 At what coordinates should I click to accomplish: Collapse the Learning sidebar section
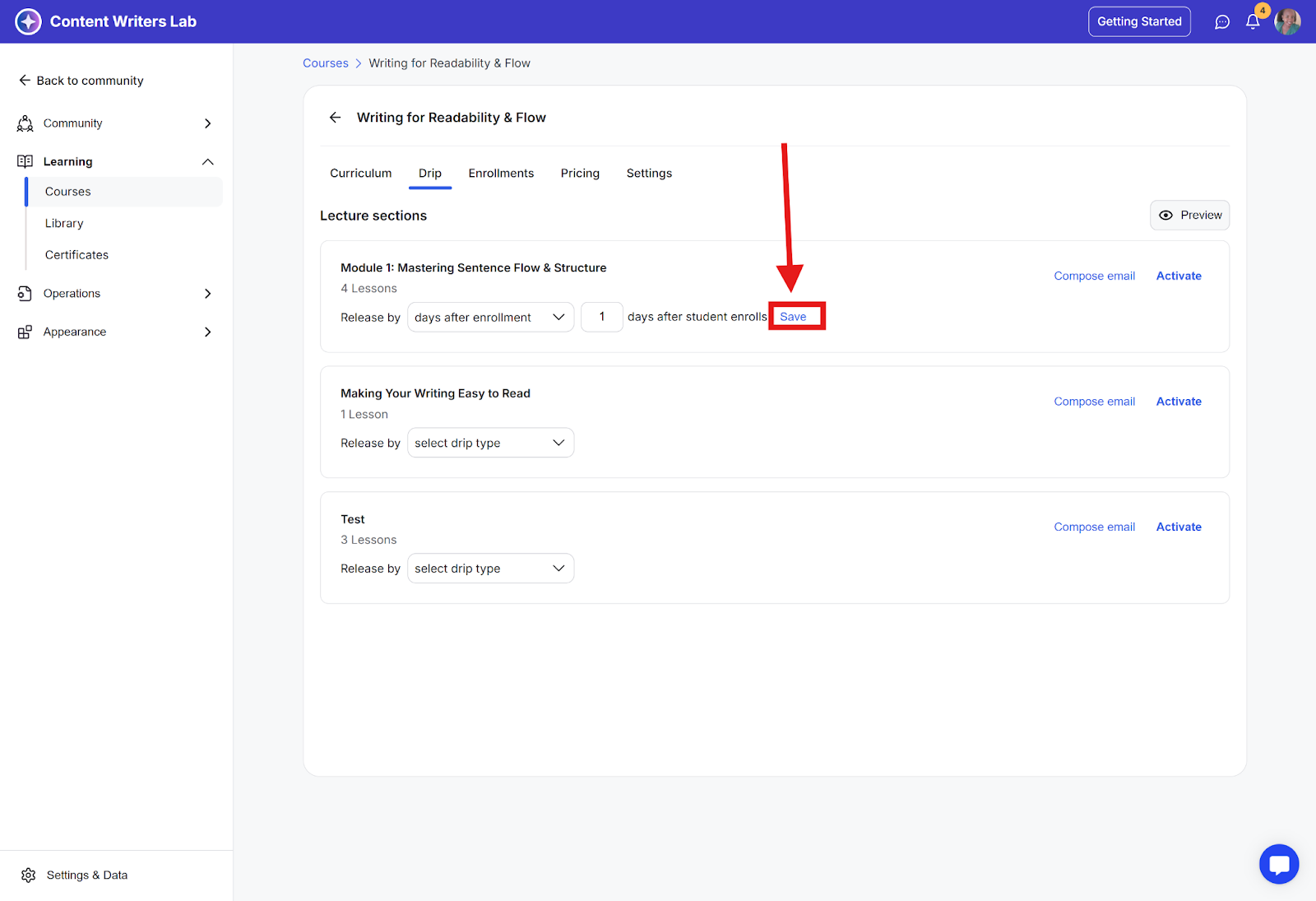pos(207,162)
